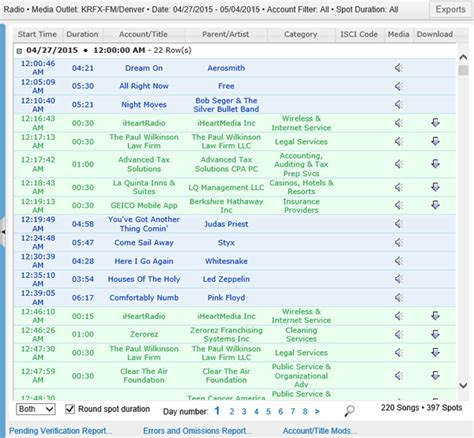Select the Legal Services category at 12:17:13
The image size is (474, 438).
301,142
